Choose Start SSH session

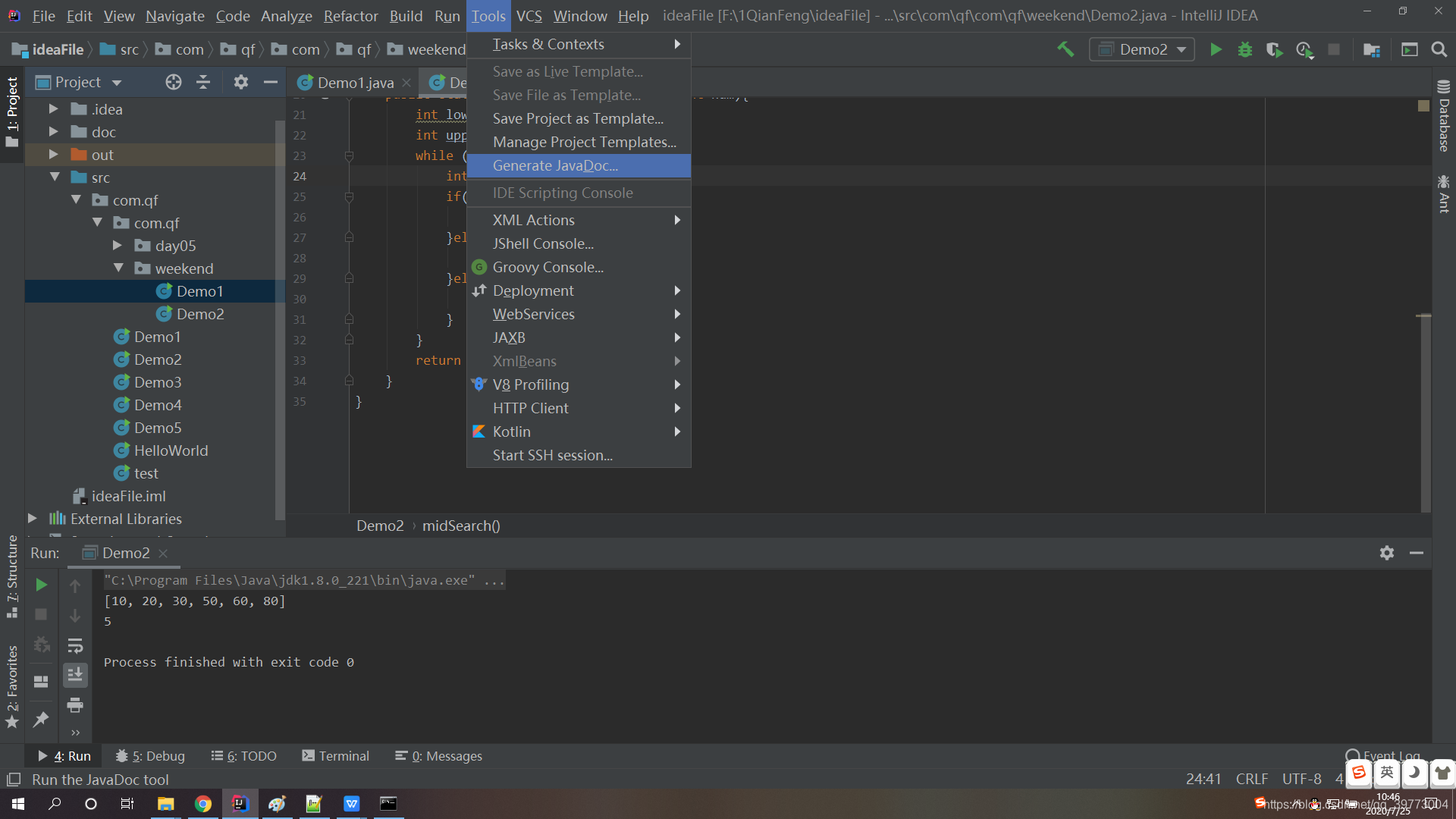579,455
